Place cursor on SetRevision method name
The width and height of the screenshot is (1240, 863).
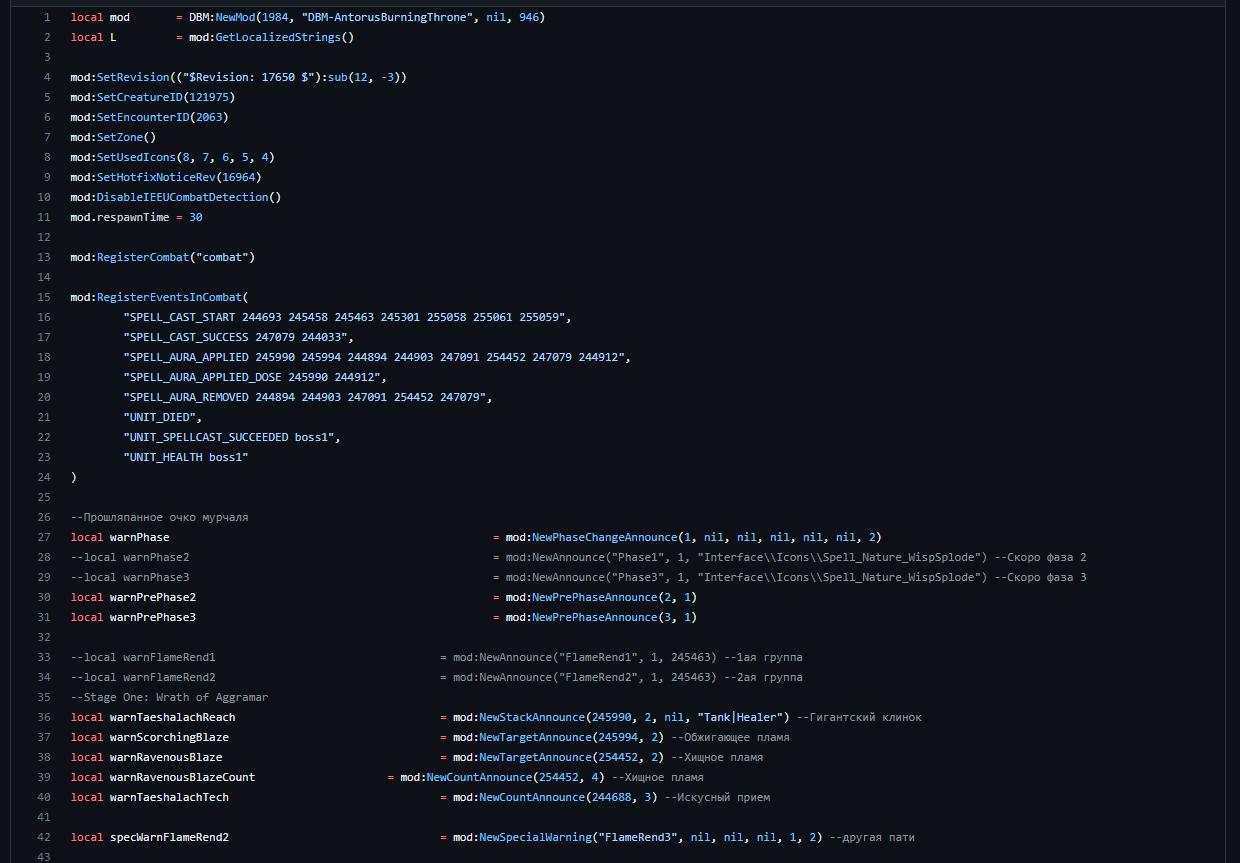133,77
